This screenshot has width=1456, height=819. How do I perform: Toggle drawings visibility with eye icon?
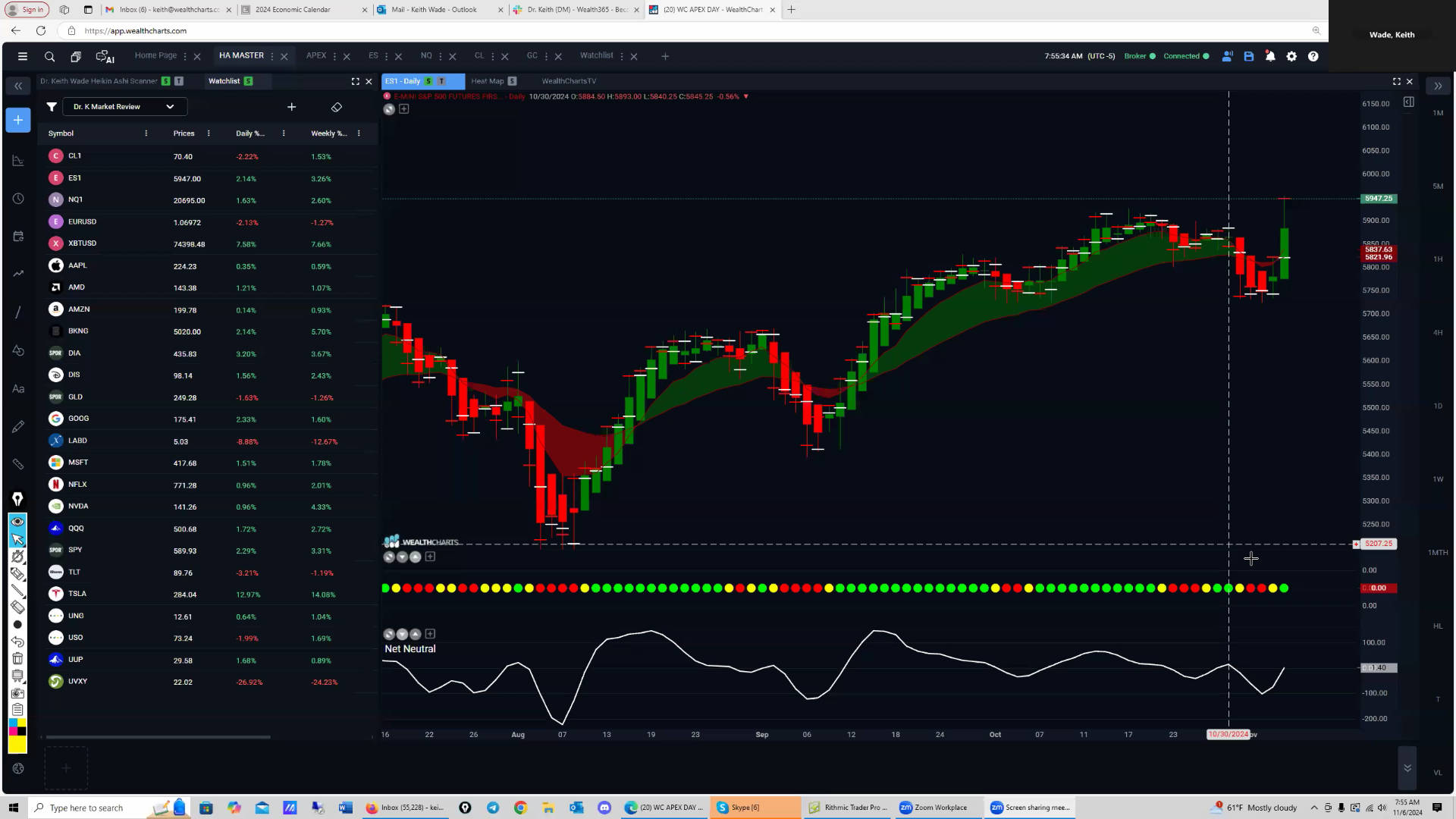[x=17, y=522]
